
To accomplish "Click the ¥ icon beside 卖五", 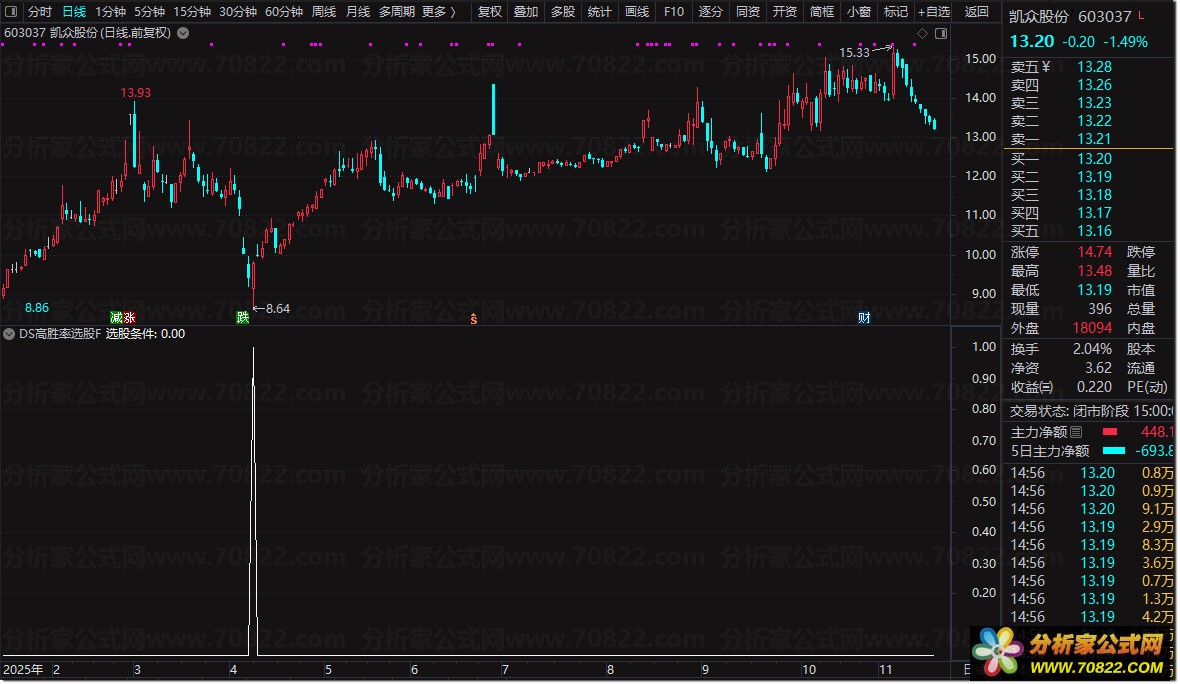I will (1046, 67).
